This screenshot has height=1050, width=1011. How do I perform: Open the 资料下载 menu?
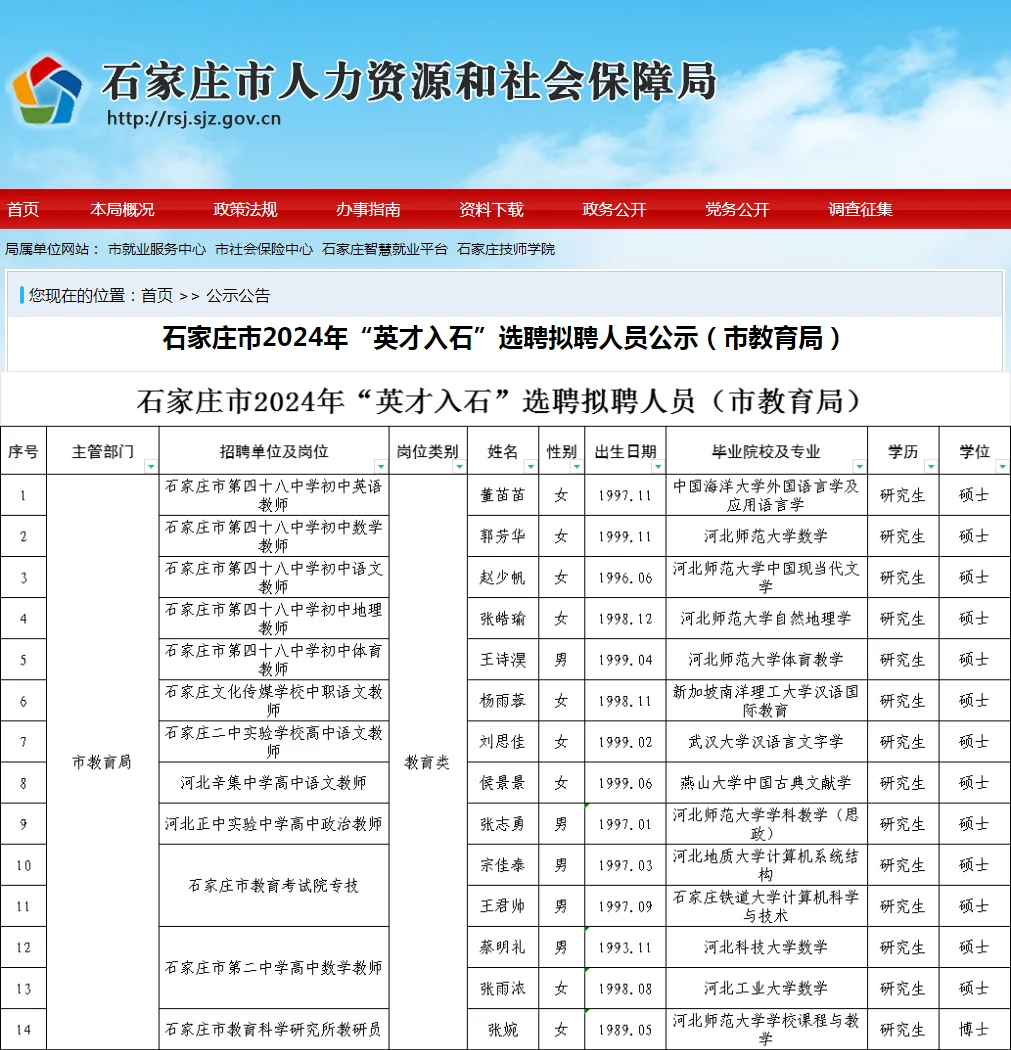[x=490, y=209]
